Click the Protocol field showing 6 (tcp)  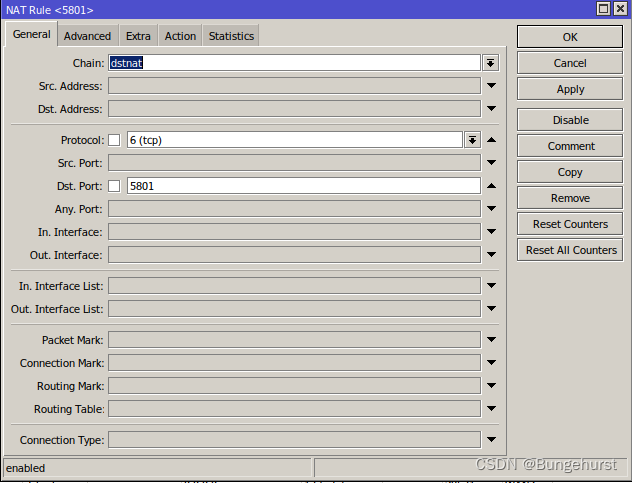point(295,140)
